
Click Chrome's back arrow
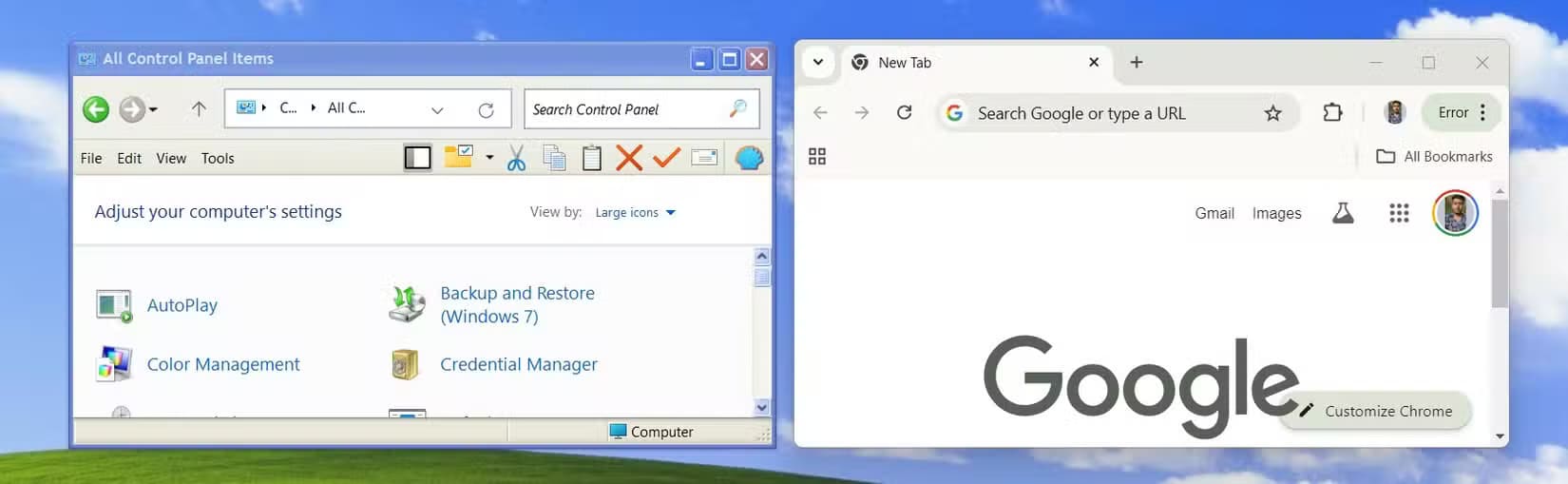(x=820, y=113)
